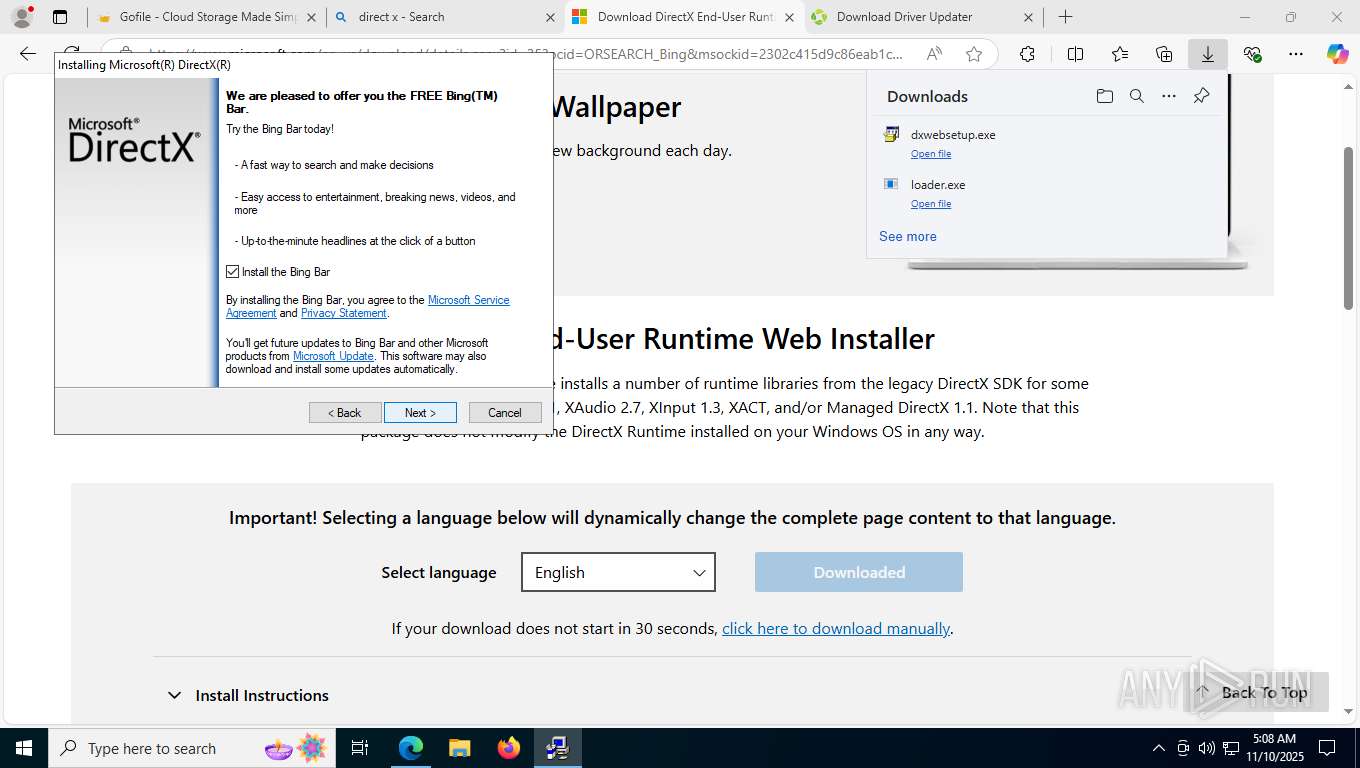
Task: Click Back To Top button
Action: tap(1254, 692)
